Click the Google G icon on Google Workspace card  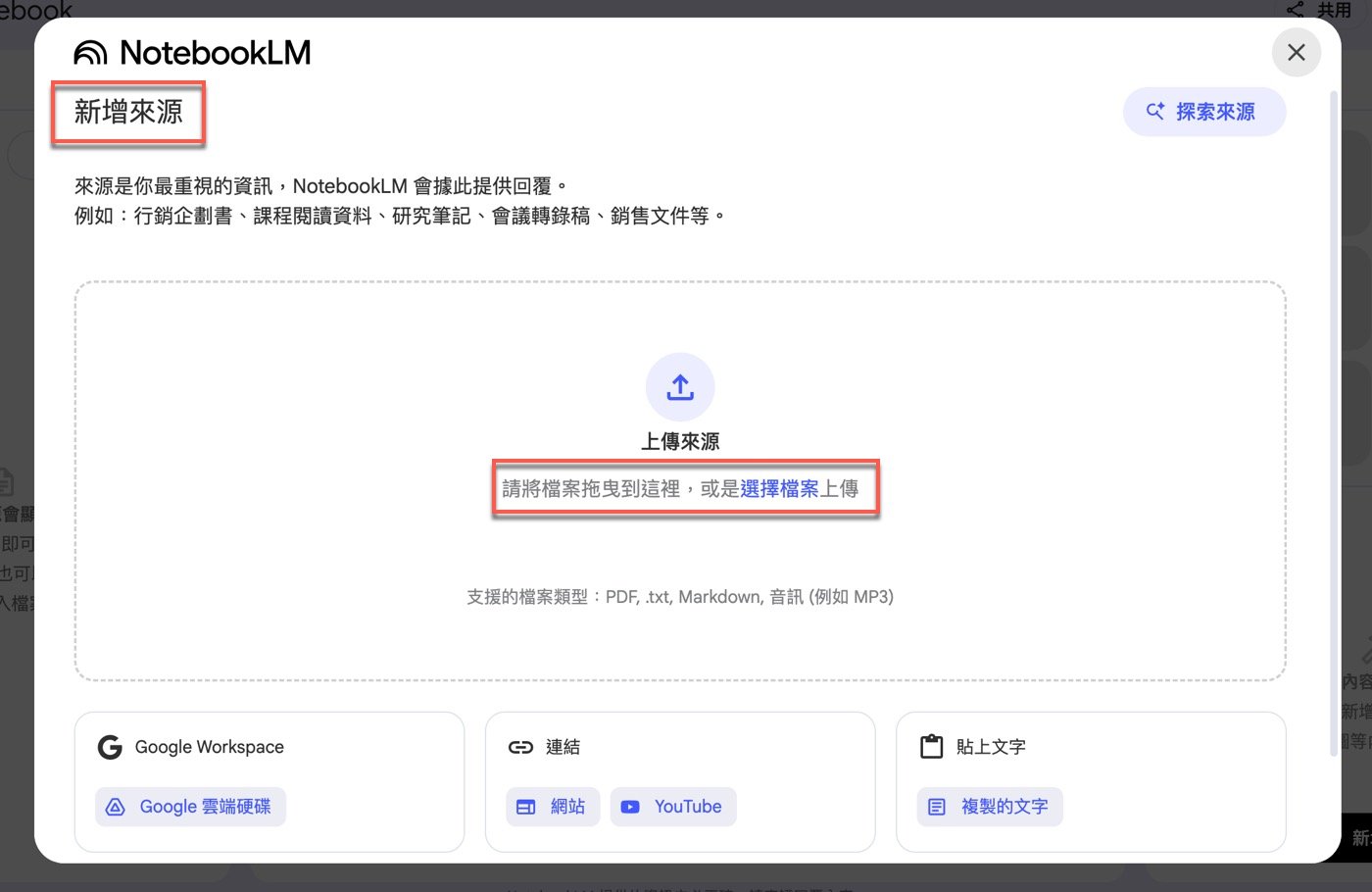(x=109, y=746)
